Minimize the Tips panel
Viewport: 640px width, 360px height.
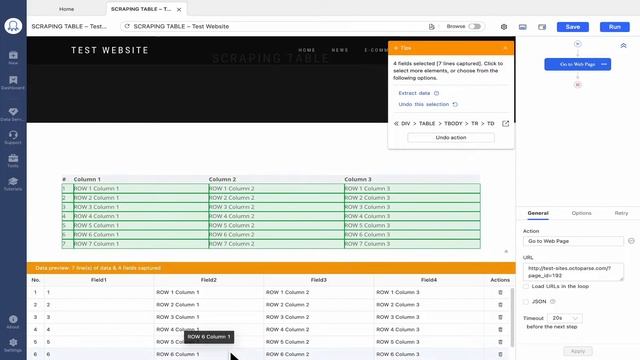(505, 48)
